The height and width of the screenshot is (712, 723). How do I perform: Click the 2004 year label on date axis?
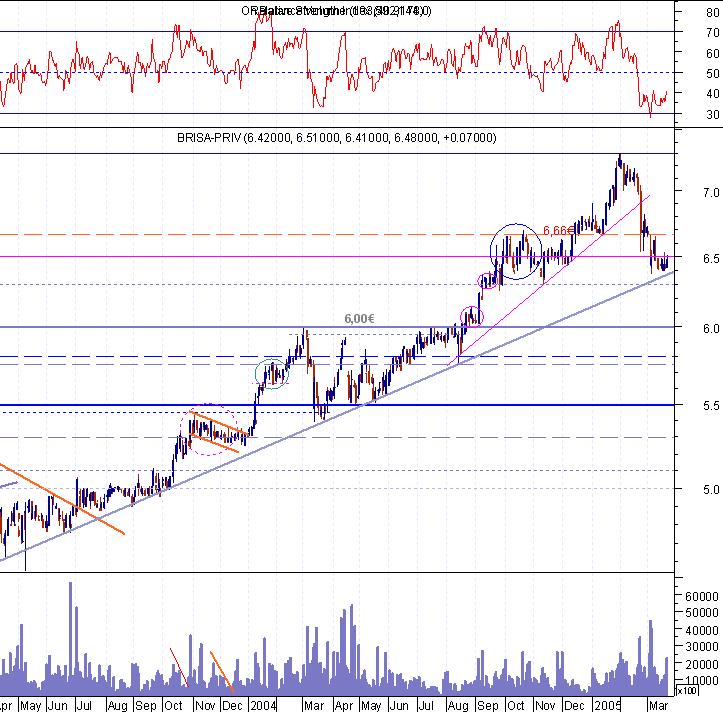[263, 706]
